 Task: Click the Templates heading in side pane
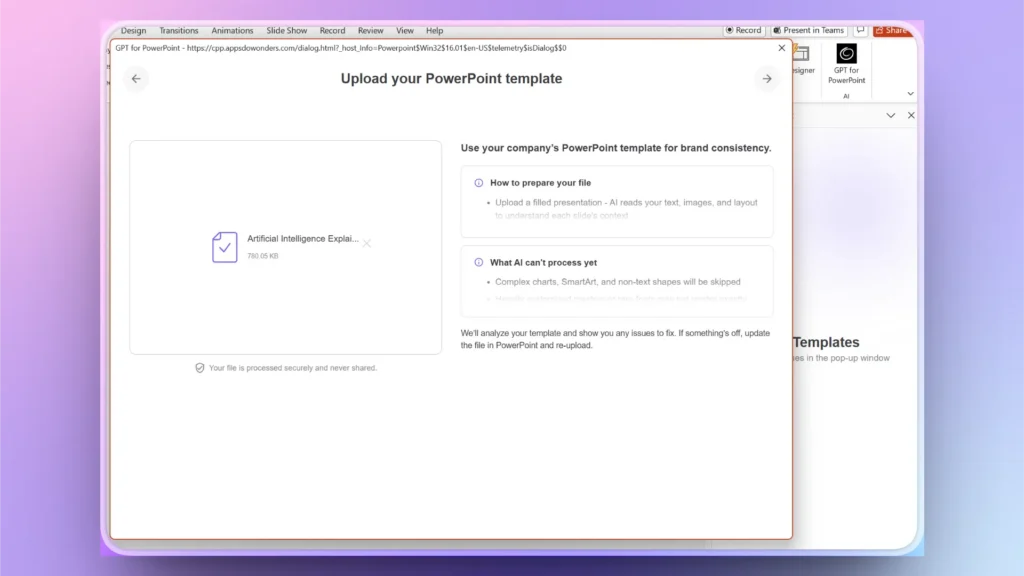point(826,342)
